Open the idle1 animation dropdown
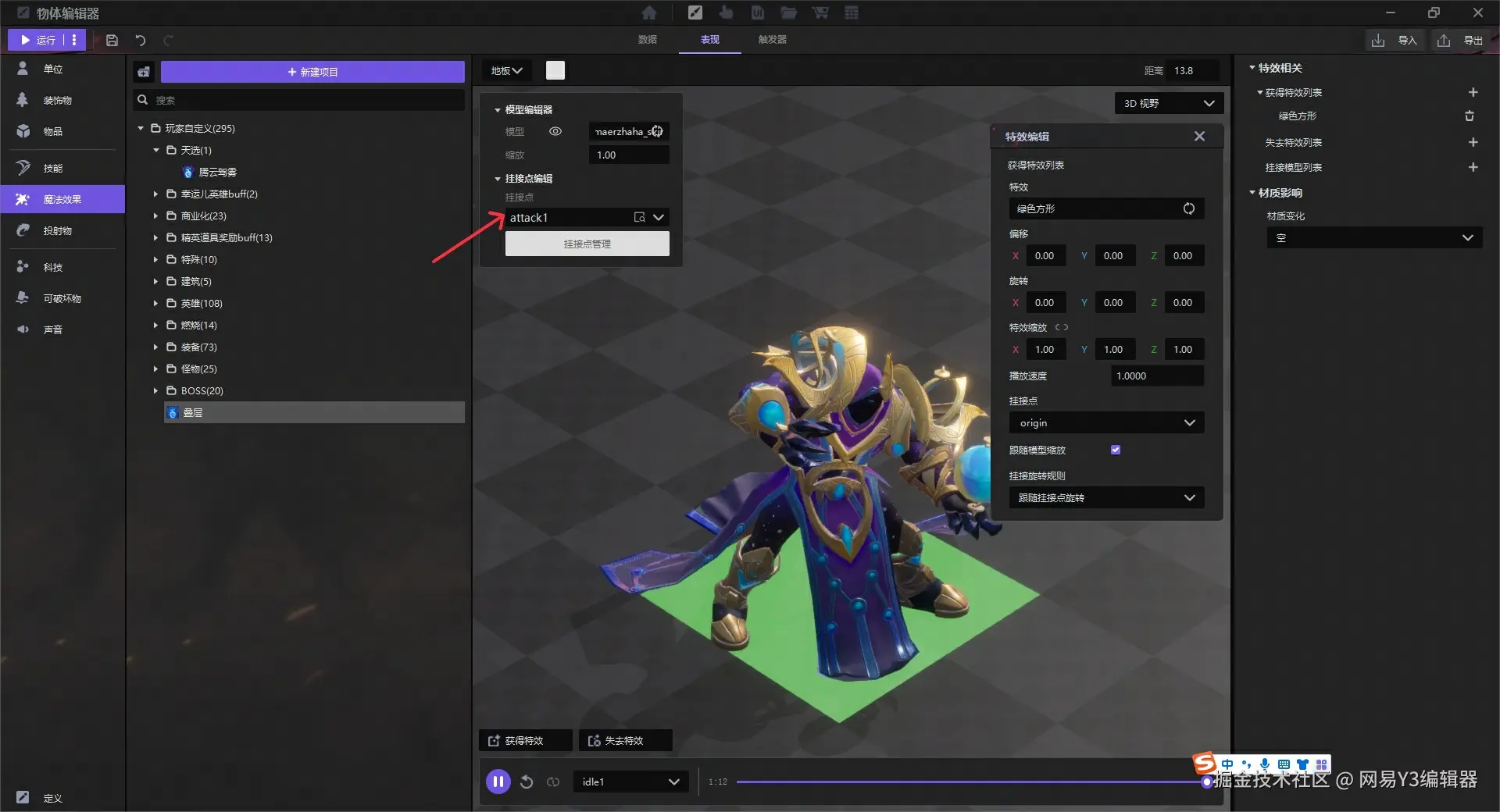 coord(630,782)
